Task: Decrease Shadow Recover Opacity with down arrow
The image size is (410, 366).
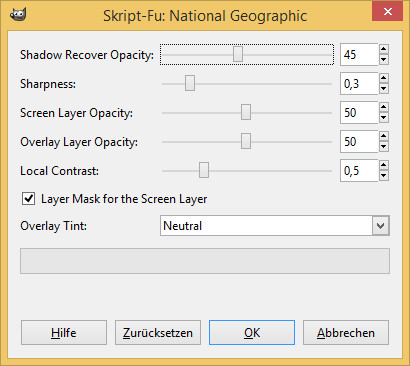Action: (x=384, y=60)
